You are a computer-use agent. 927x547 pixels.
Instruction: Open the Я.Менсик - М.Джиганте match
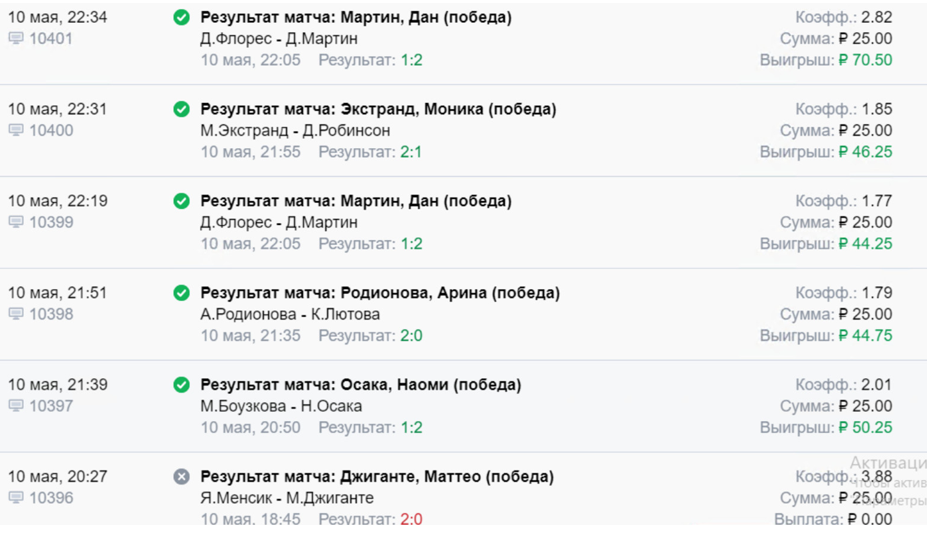pos(287,498)
